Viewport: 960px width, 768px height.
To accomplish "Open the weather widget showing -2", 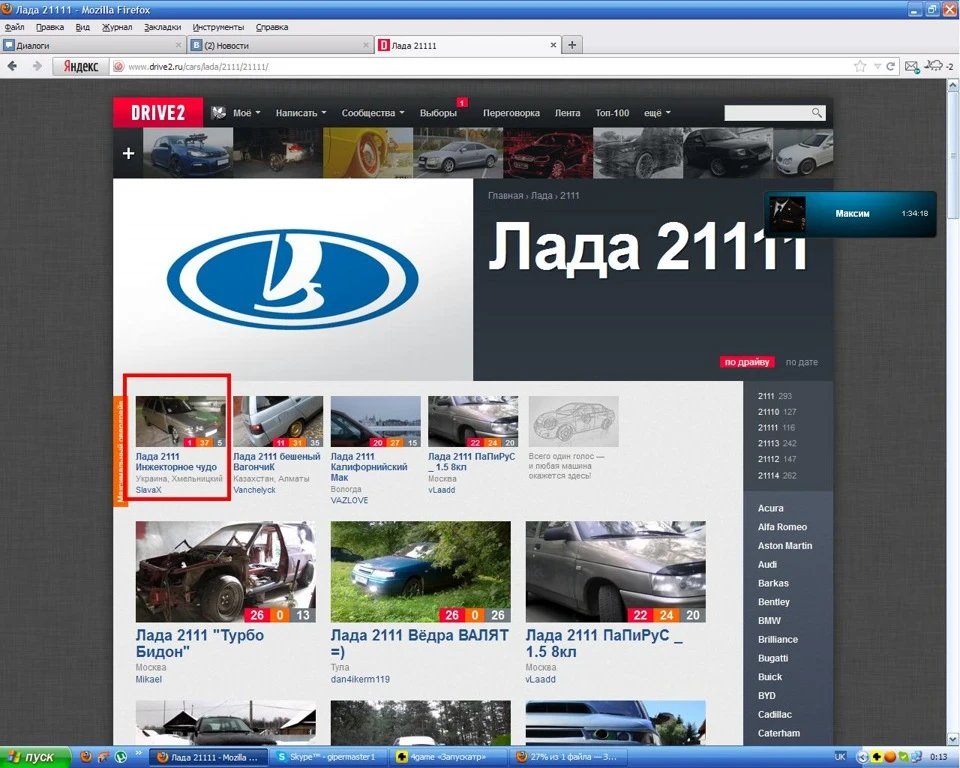I will (x=939, y=66).
